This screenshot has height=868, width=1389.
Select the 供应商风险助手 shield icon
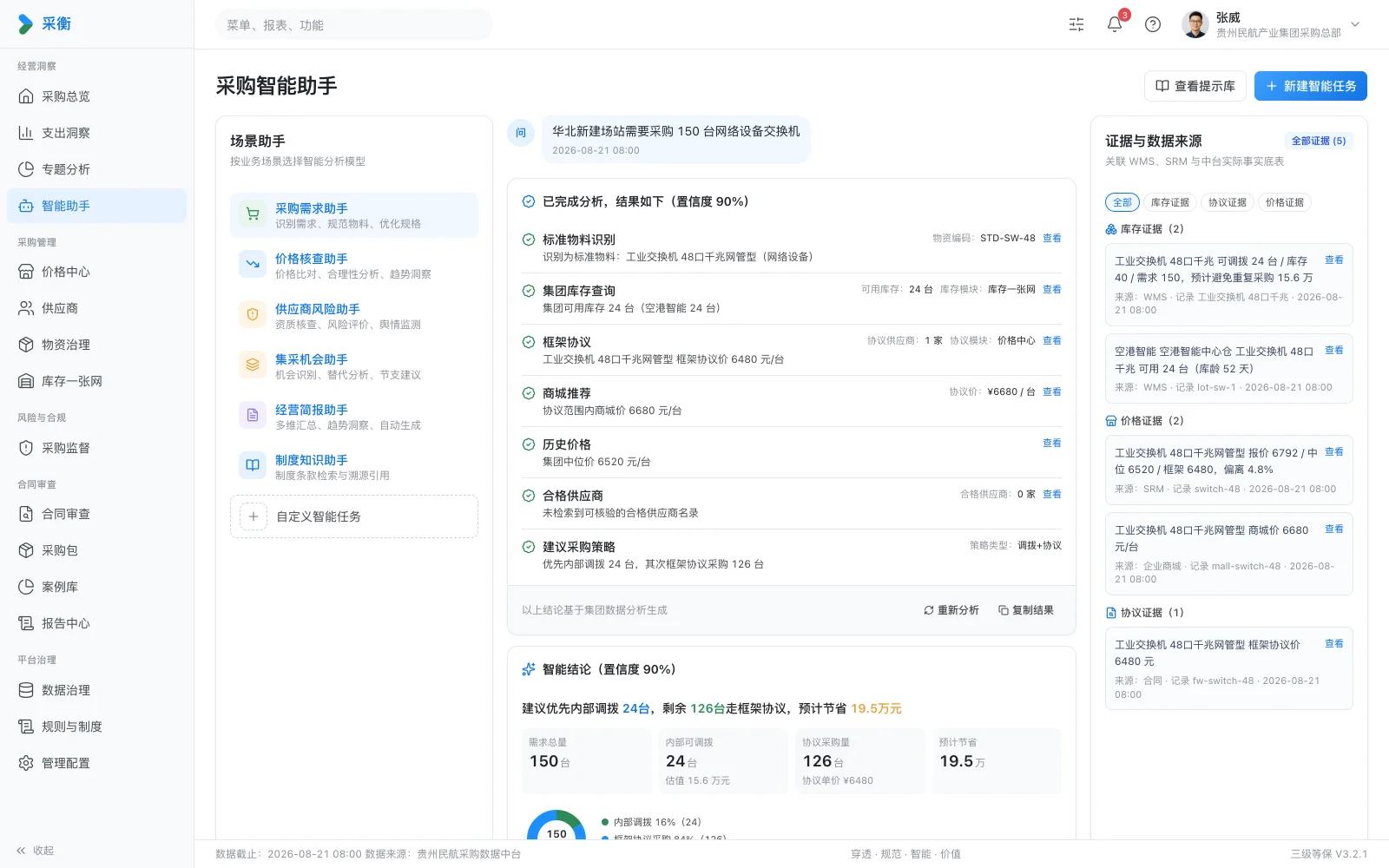pos(253,316)
